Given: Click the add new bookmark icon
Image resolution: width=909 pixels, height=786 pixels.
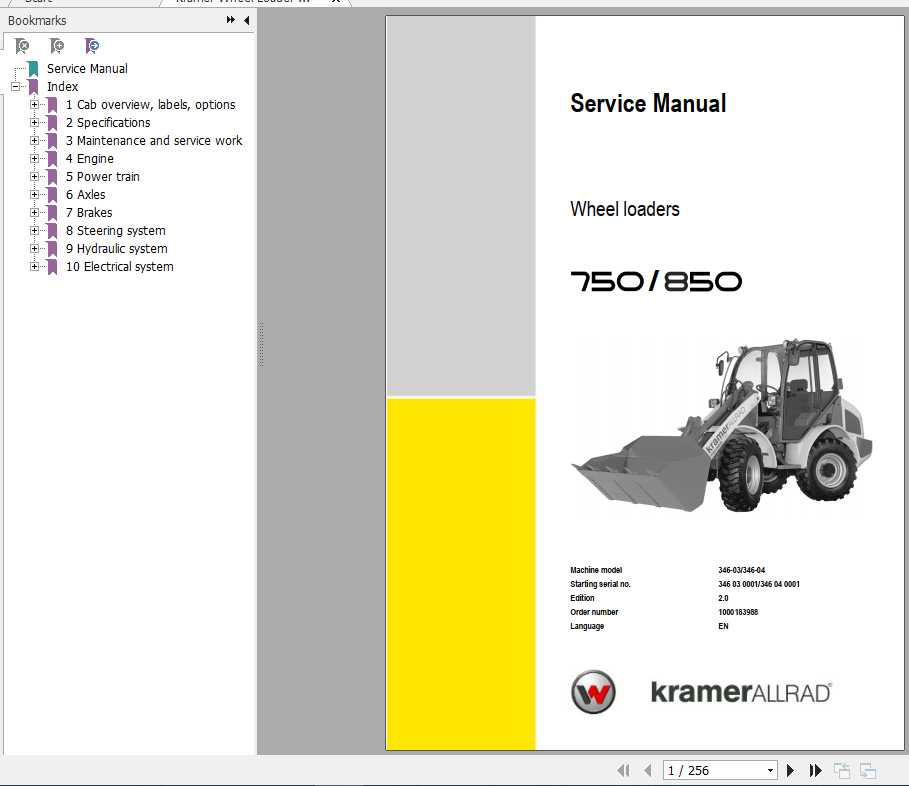Looking at the screenshot, I should coord(57,46).
